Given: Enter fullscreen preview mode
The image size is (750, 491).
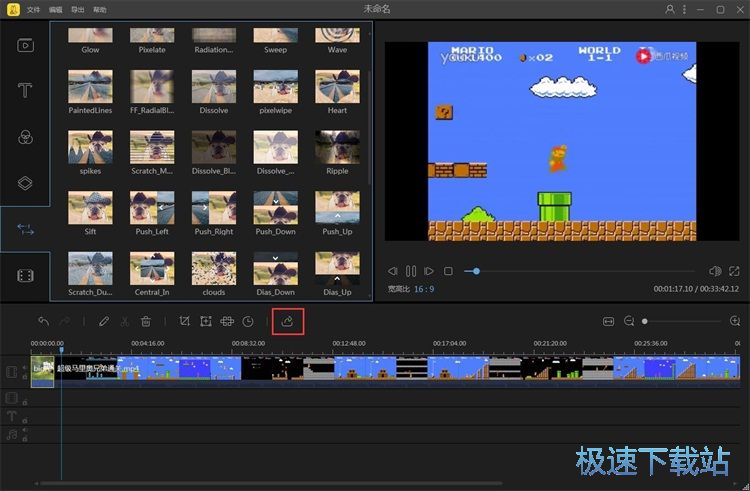Looking at the screenshot, I should pos(734,271).
